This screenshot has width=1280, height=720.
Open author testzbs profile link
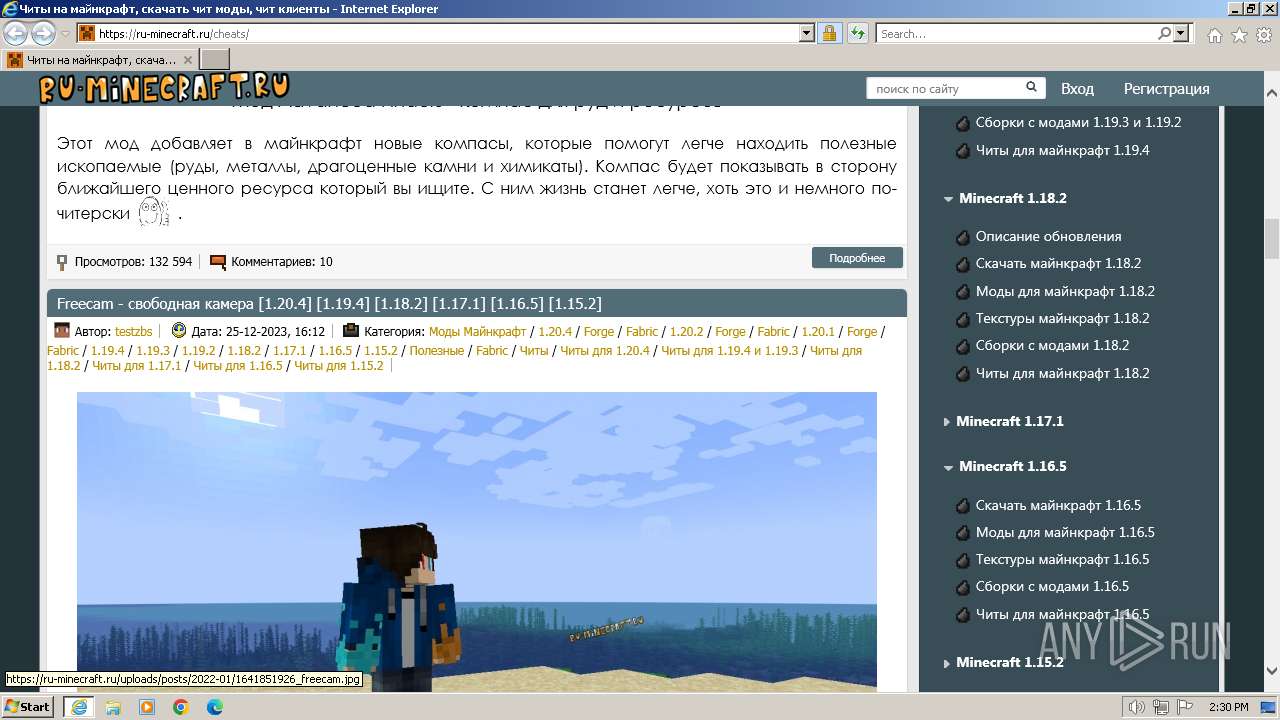[133, 331]
